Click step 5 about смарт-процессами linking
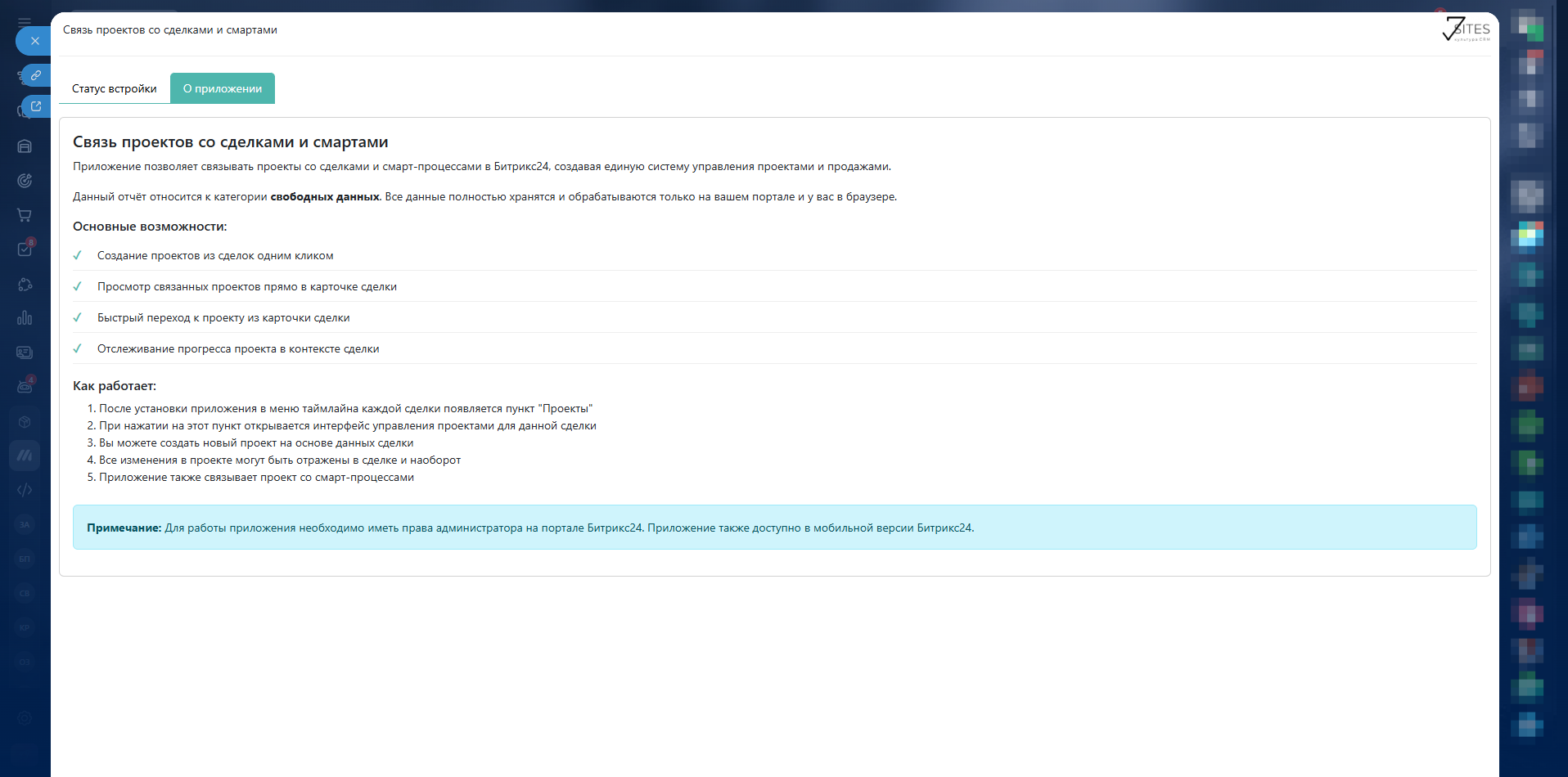 256,478
